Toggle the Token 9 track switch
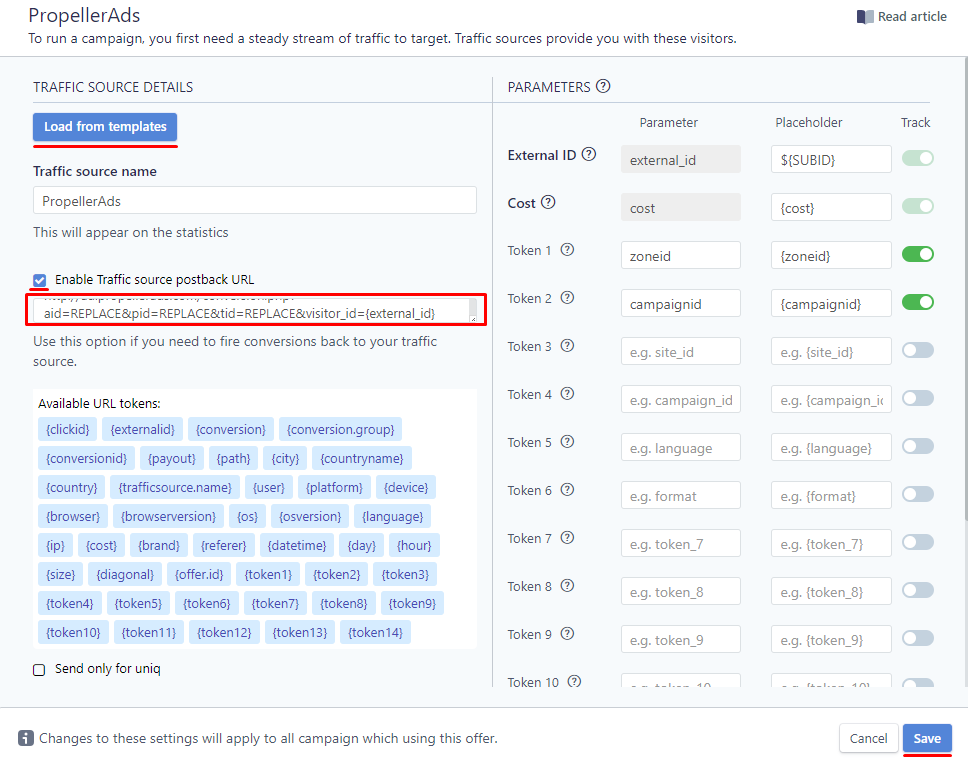Screen dimensions: 968x762 (x=917, y=638)
